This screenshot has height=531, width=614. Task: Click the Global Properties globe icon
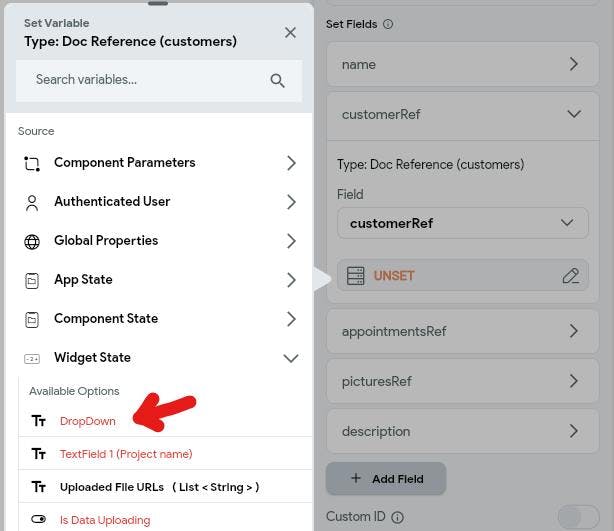click(x=32, y=242)
